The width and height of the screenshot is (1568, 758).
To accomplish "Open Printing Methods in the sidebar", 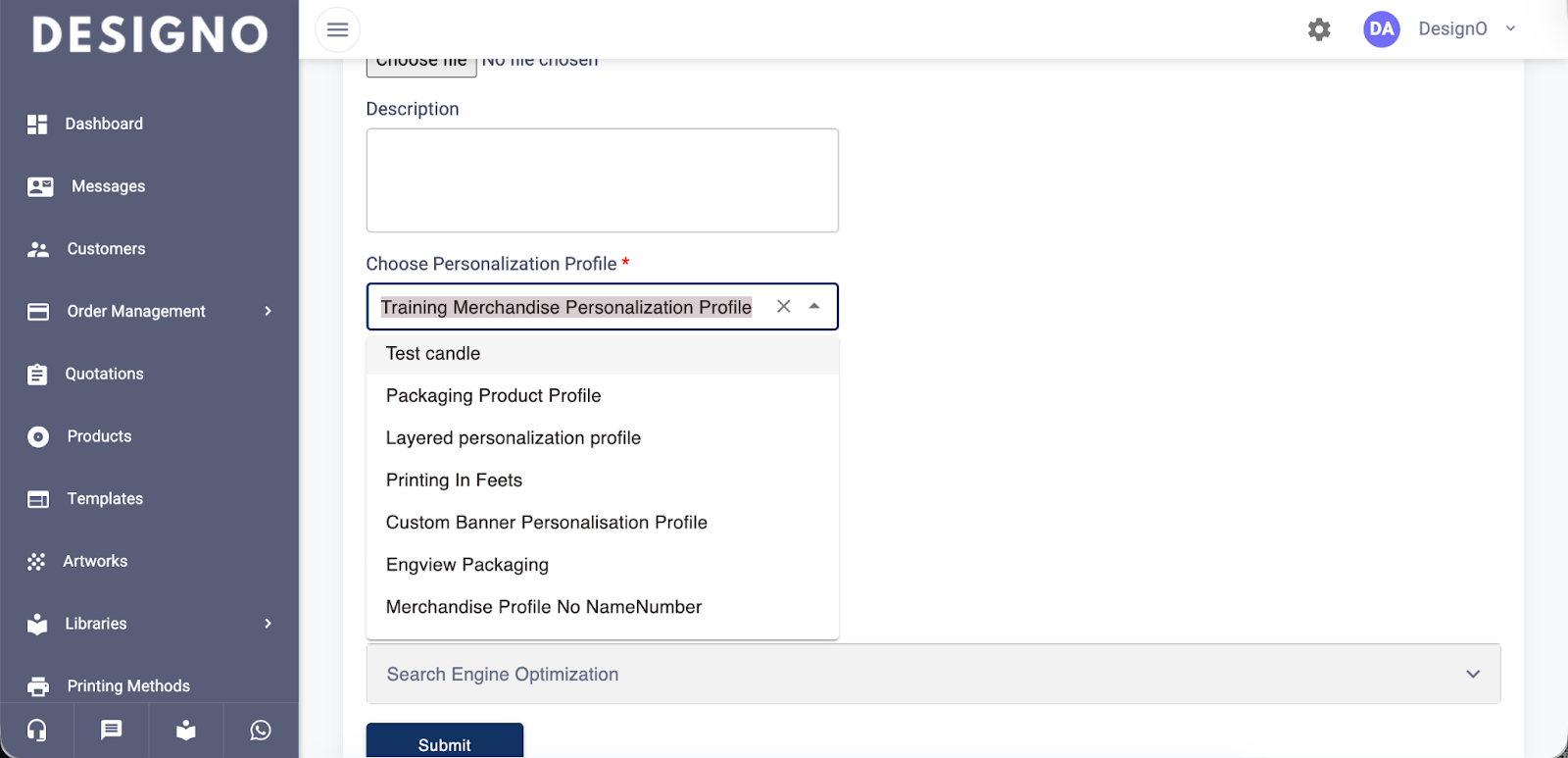I will tap(128, 685).
